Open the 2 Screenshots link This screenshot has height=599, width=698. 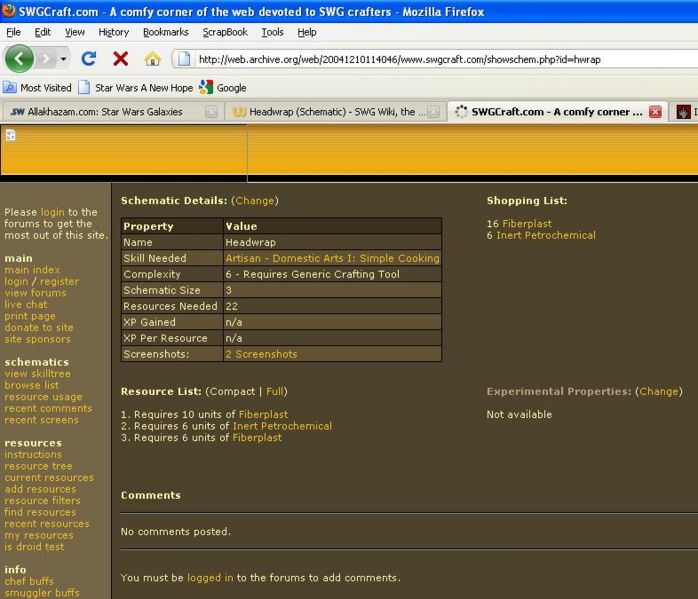click(261, 354)
